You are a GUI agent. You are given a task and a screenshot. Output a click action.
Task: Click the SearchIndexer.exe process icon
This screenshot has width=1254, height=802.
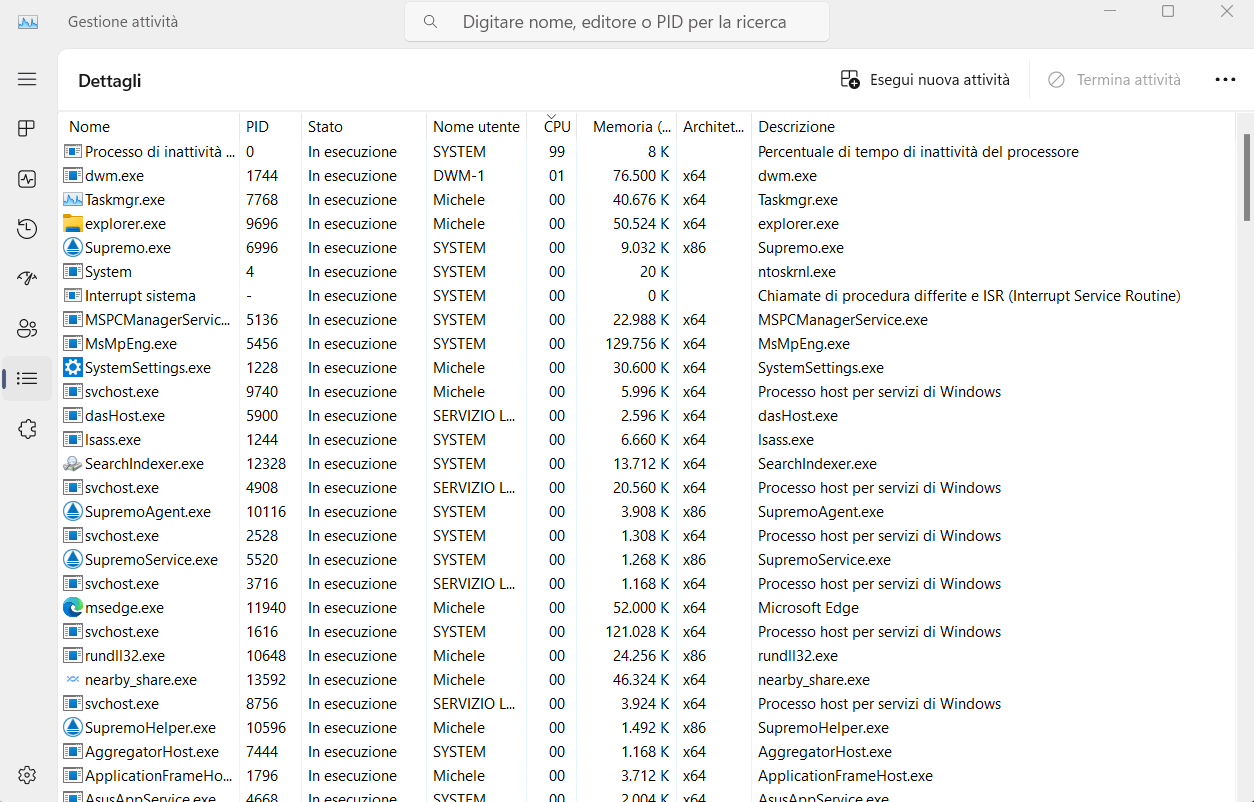coord(72,463)
